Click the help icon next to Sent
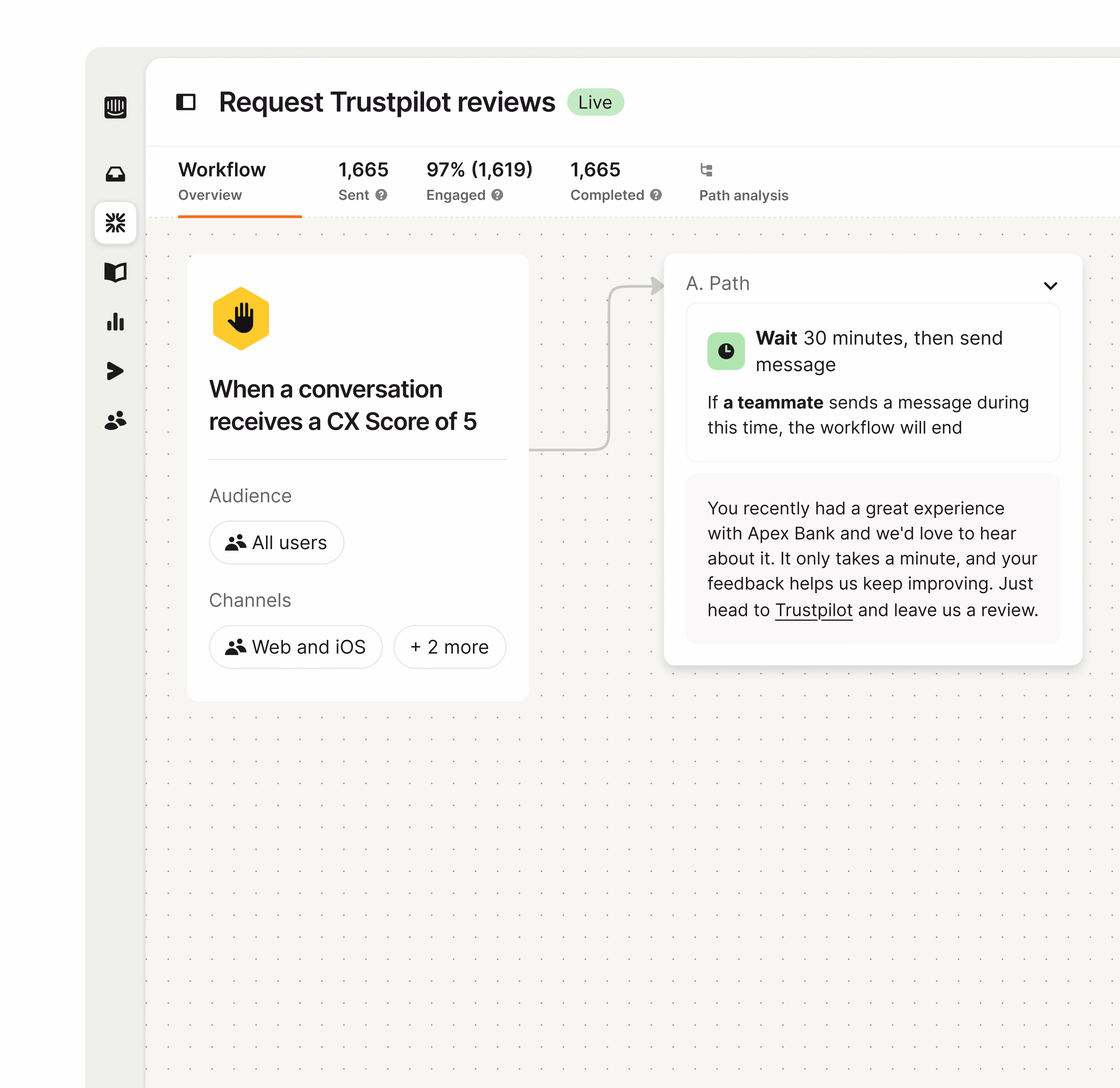The width and height of the screenshot is (1120, 1088). click(382, 195)
